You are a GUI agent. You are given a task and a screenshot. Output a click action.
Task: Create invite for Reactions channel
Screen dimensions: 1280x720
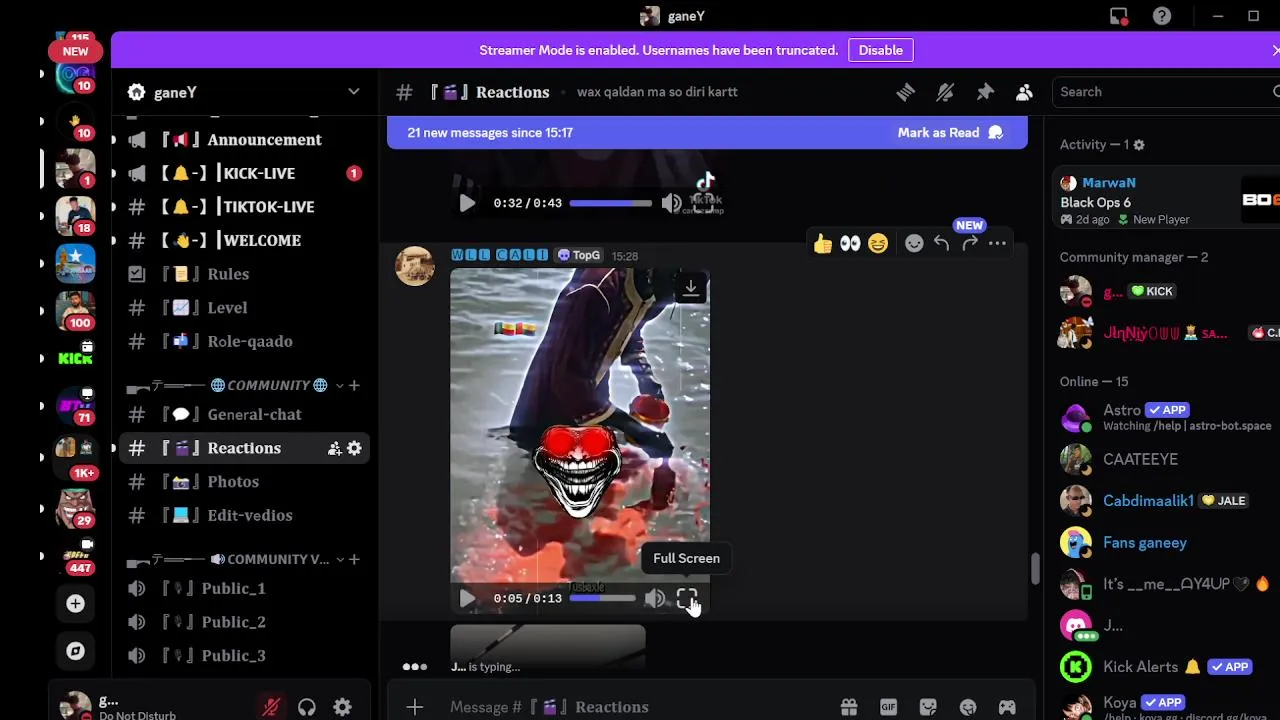tap(335, 448)
